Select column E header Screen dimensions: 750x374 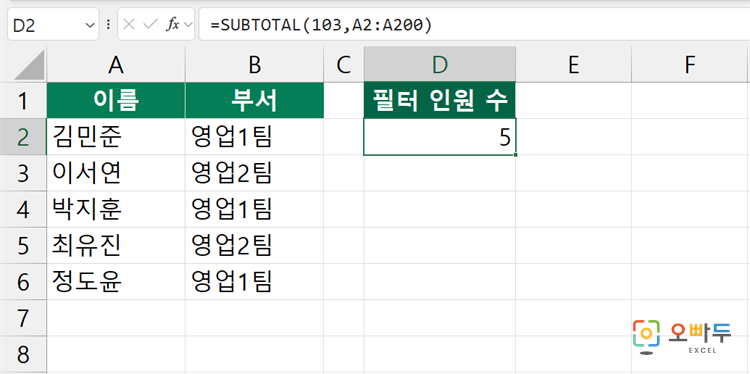coord(574,65)
